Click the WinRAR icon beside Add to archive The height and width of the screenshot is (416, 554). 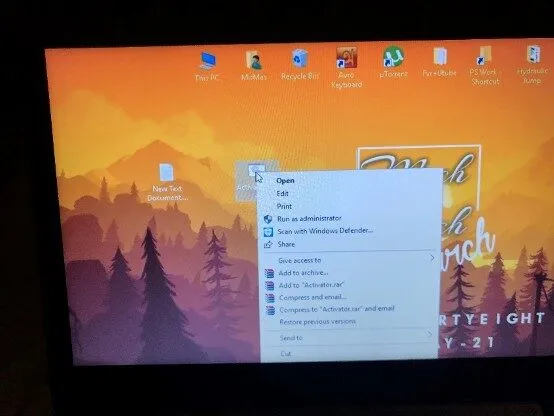[270, 273]
